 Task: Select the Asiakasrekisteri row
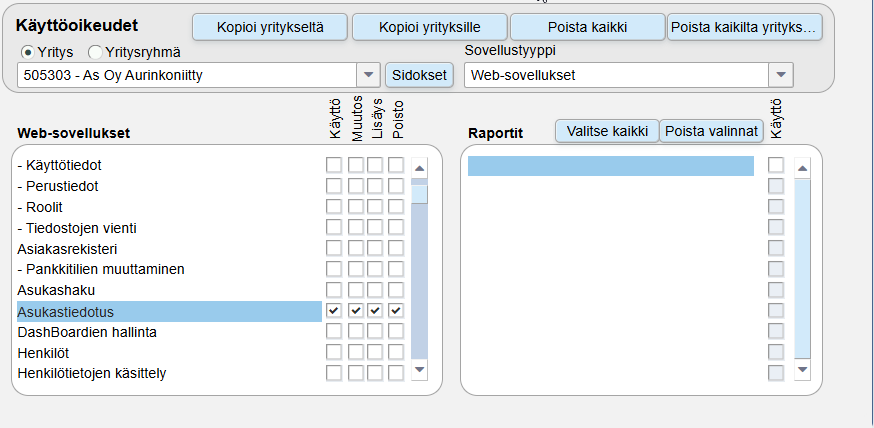169,249
